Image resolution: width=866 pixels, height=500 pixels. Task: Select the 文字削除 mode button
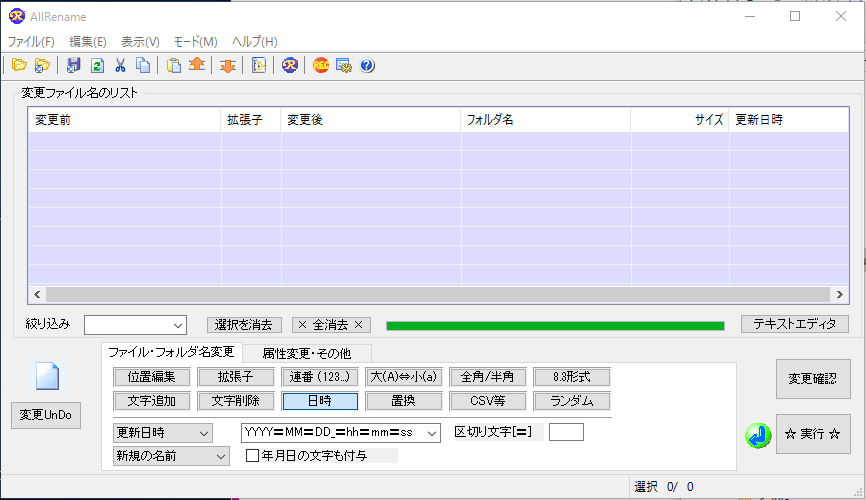tap(235, 401)
